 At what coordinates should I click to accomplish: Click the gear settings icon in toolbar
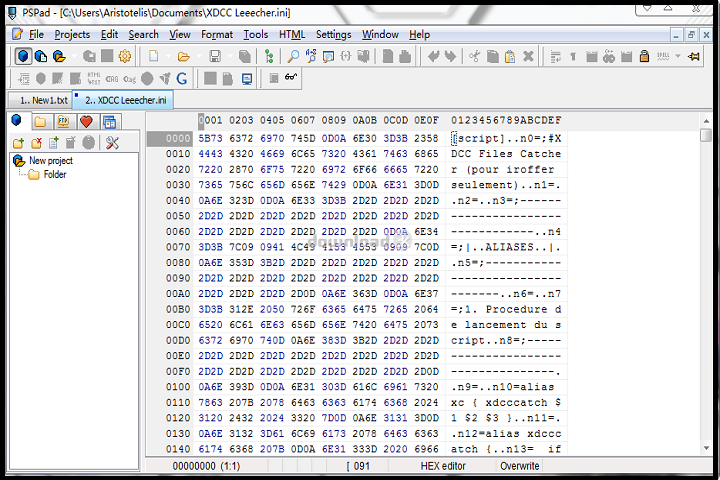(x=125, y=56)
